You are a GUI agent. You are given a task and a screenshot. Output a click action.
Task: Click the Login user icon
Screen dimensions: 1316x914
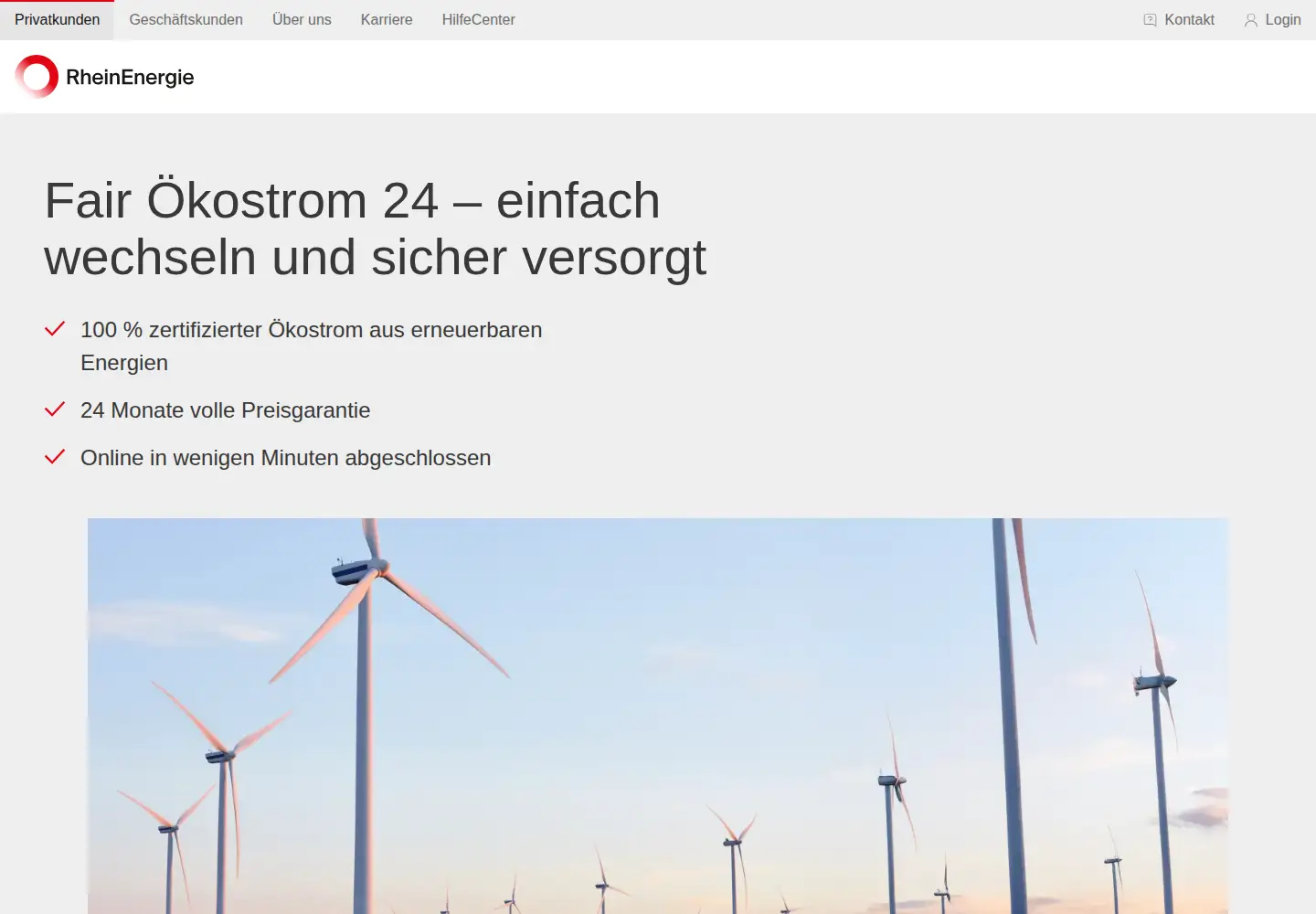pyautogui.click(x=1251, y=20)
